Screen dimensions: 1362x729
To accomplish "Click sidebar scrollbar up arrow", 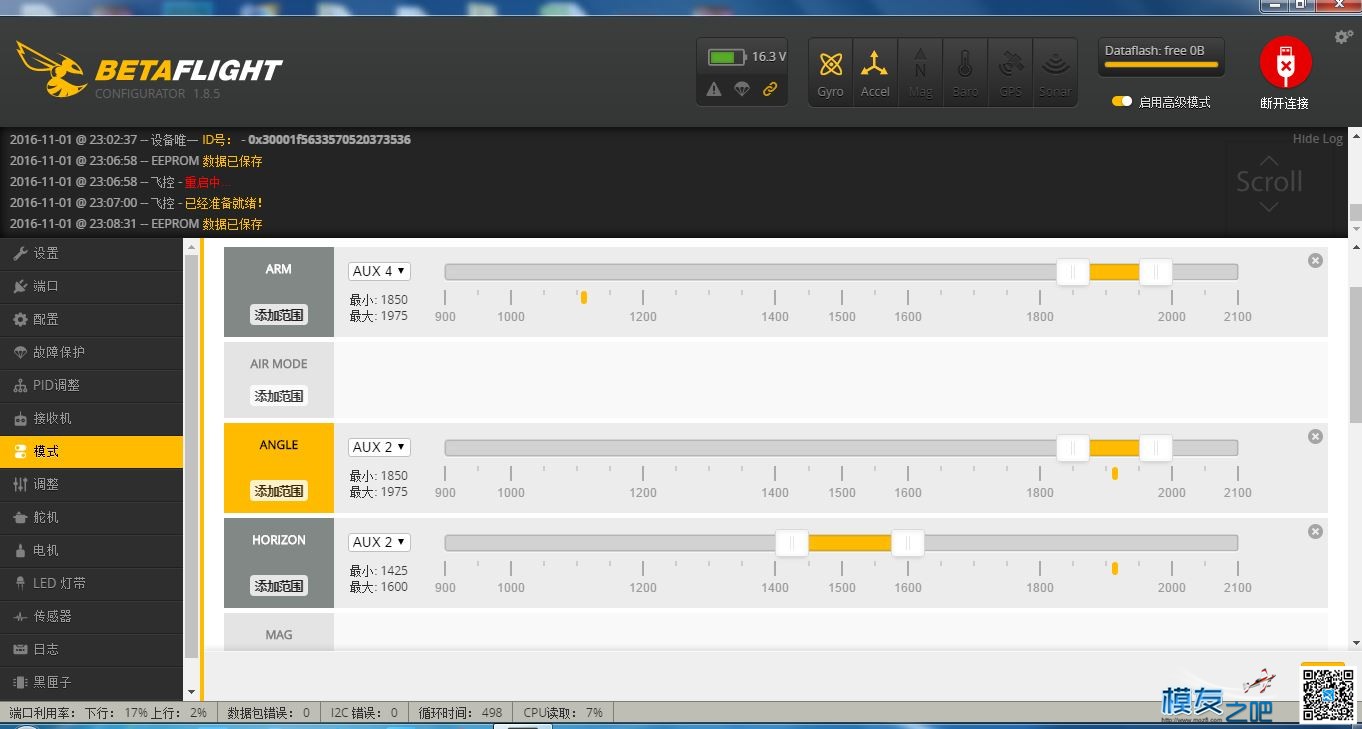I will click(x=191, y=247).
